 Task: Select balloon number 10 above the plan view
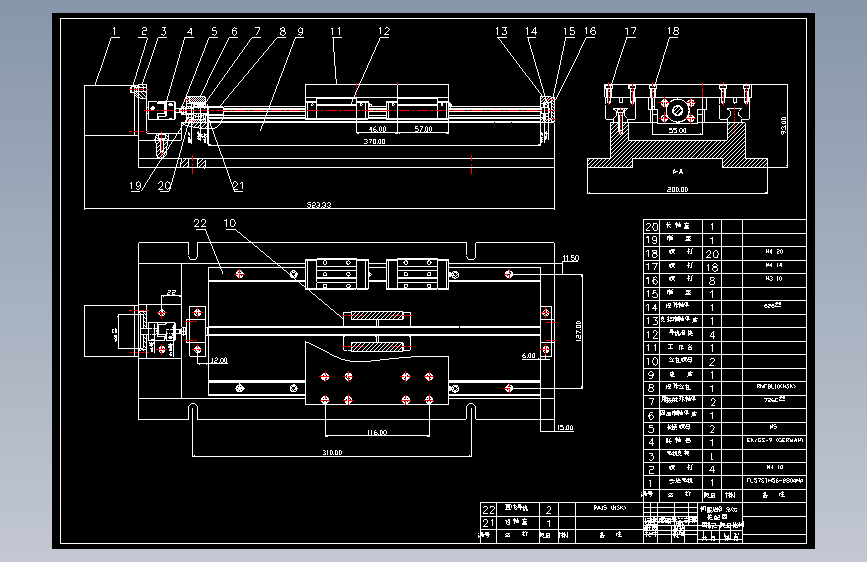point(229,223)
